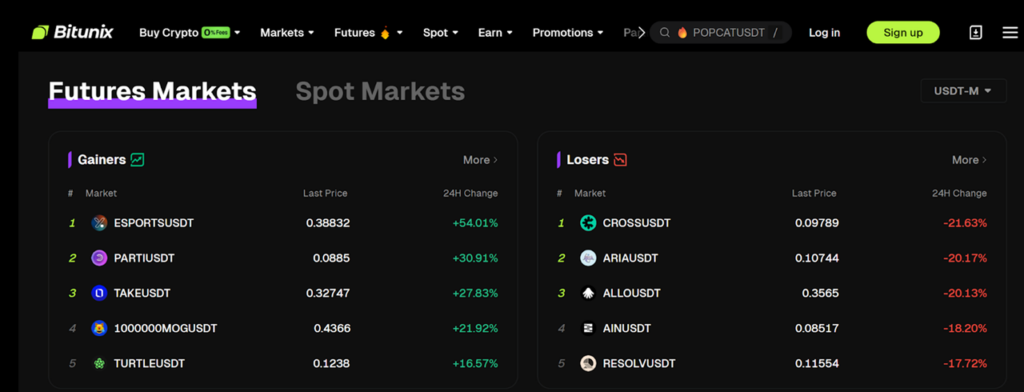Click the Bitunix logo
The width and height of the screenshot is (1024, 392).
click(72, 32)
